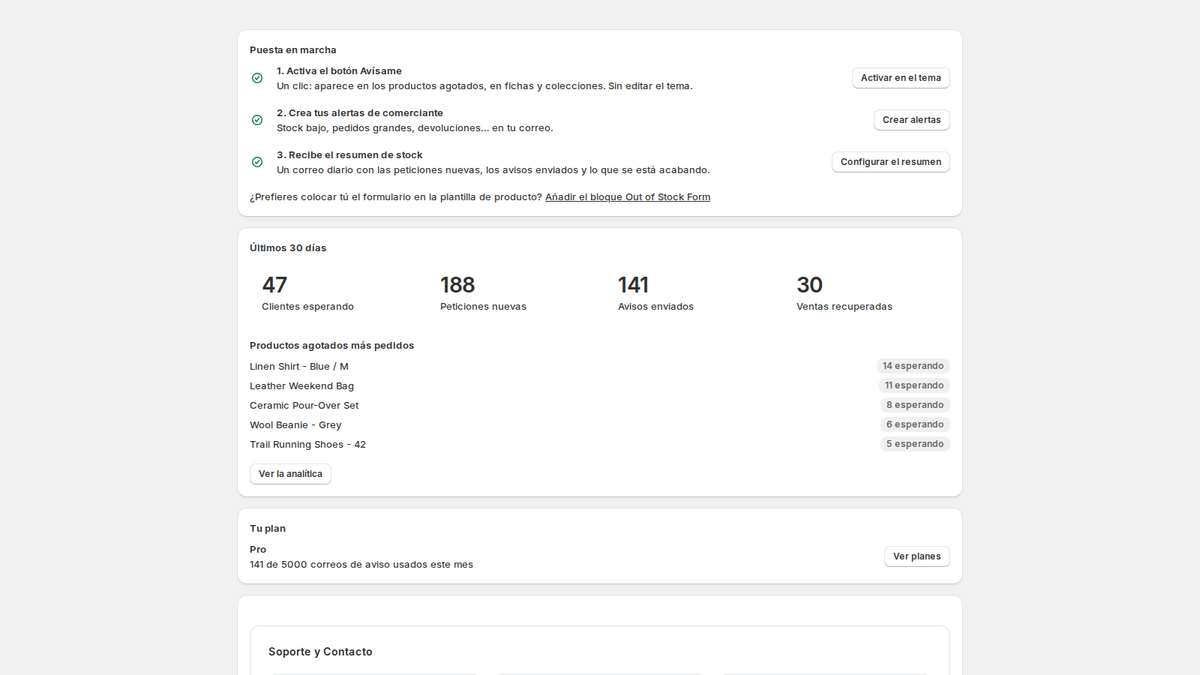Follow the Añadir el bloque Out of Stock Form link
Image resolution: width=1200 pixels, height=675 pixels.
click(628, 197)
